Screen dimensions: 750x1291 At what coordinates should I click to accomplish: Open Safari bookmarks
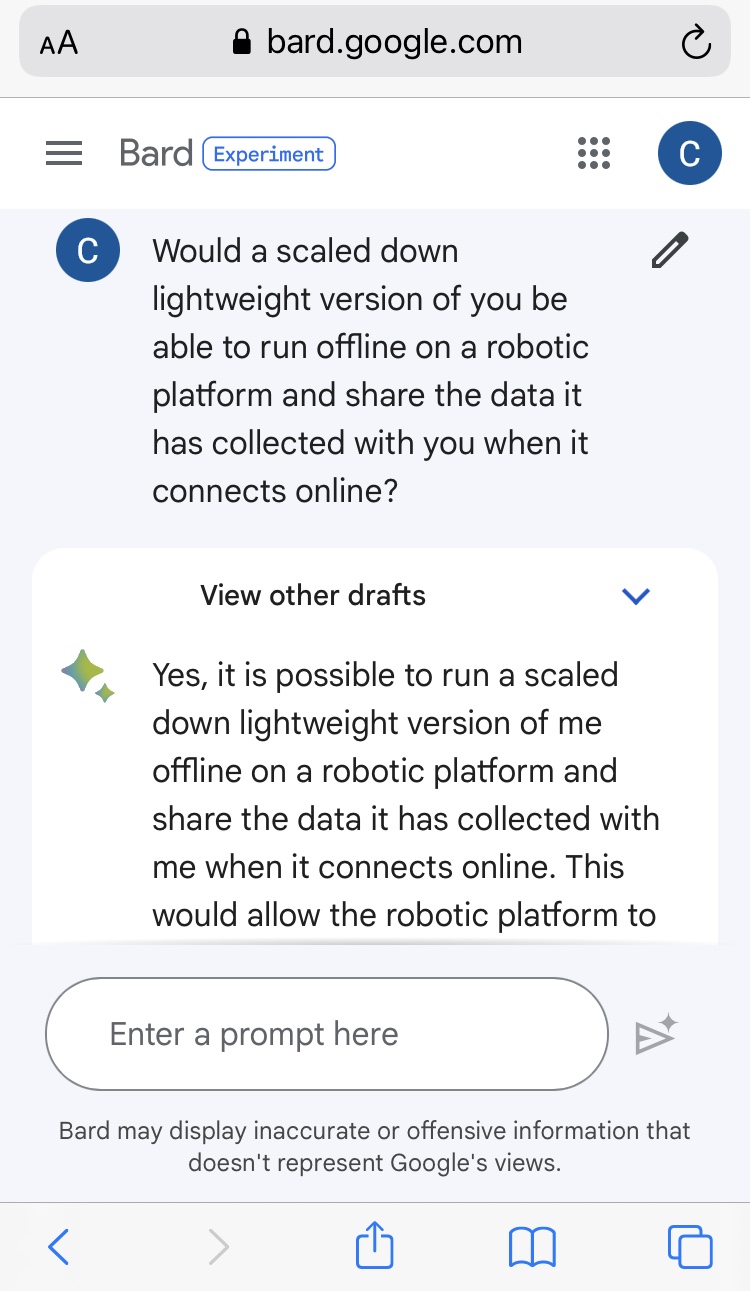point(532,1247)
